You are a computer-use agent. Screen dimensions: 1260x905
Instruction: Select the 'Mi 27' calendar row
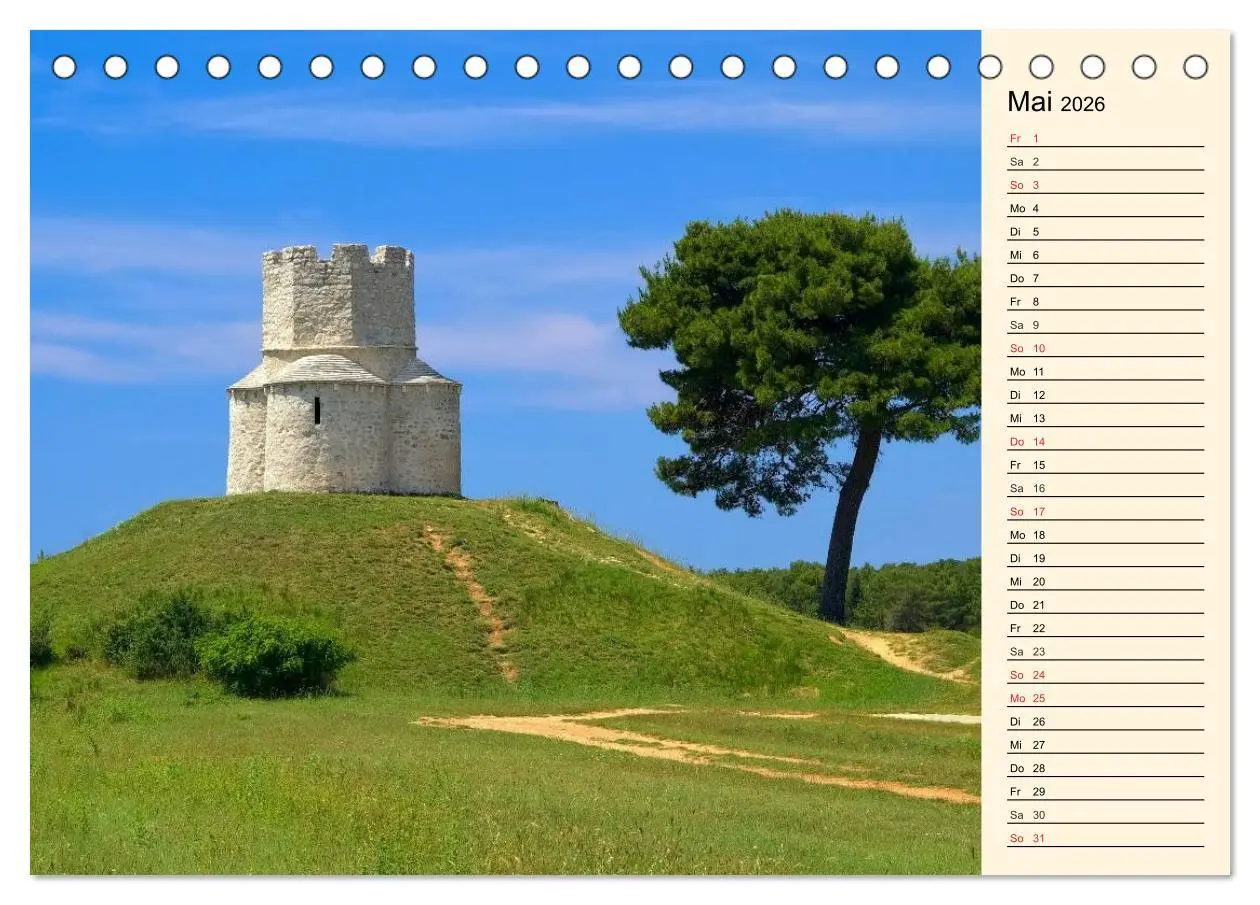coord(1105,745)
